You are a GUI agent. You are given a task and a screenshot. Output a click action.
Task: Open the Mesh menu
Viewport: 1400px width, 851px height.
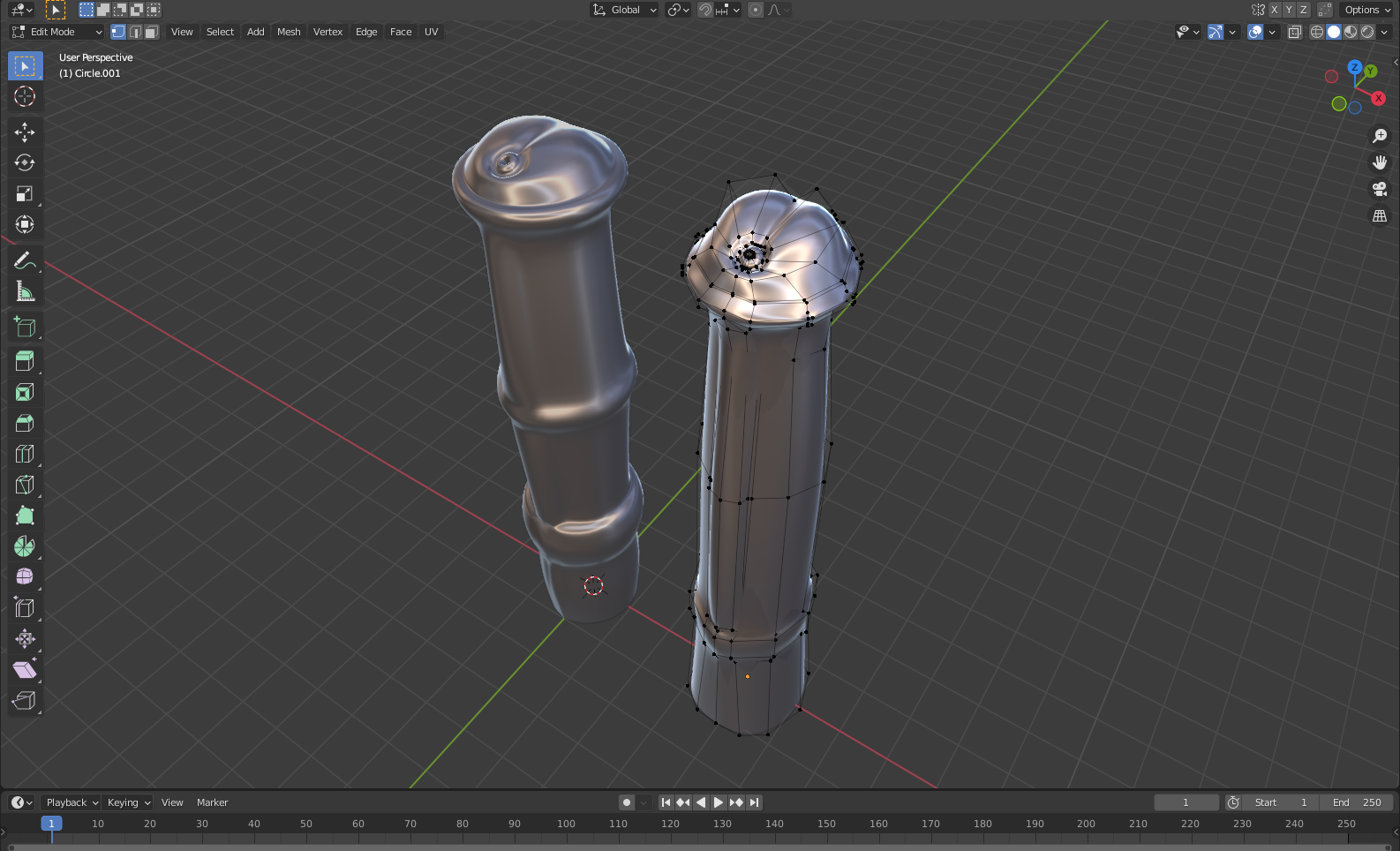289,32
